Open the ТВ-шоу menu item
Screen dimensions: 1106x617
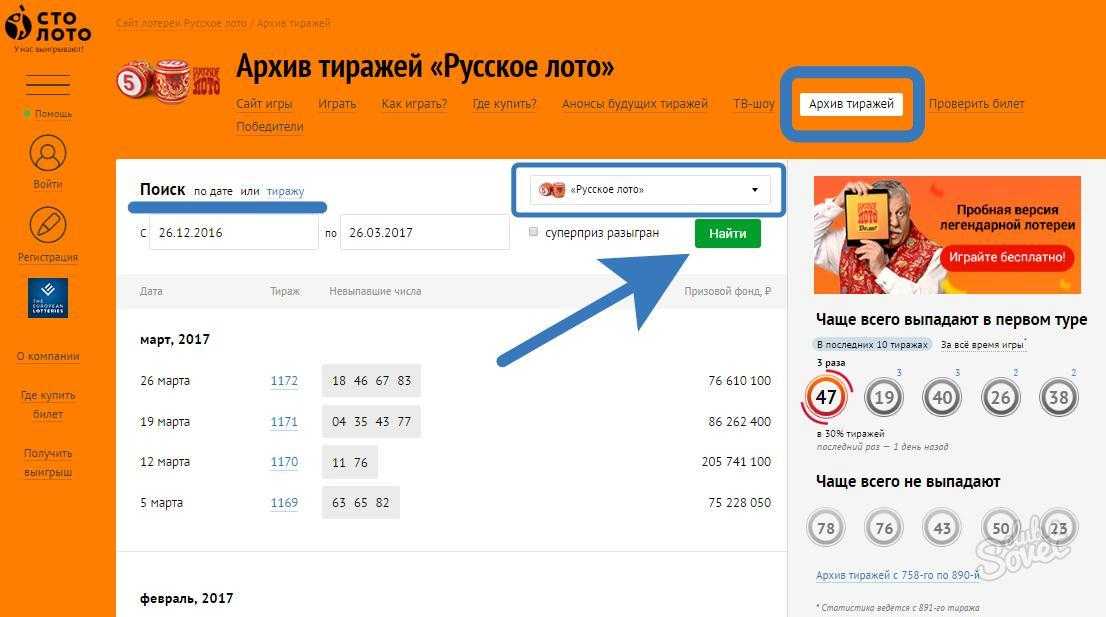[754, 104]
